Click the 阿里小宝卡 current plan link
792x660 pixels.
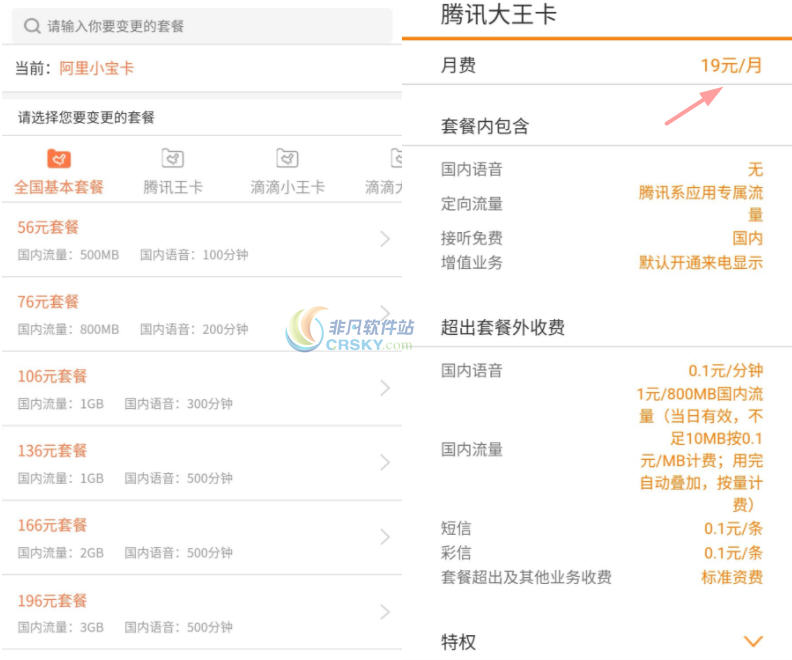(96, 69)
